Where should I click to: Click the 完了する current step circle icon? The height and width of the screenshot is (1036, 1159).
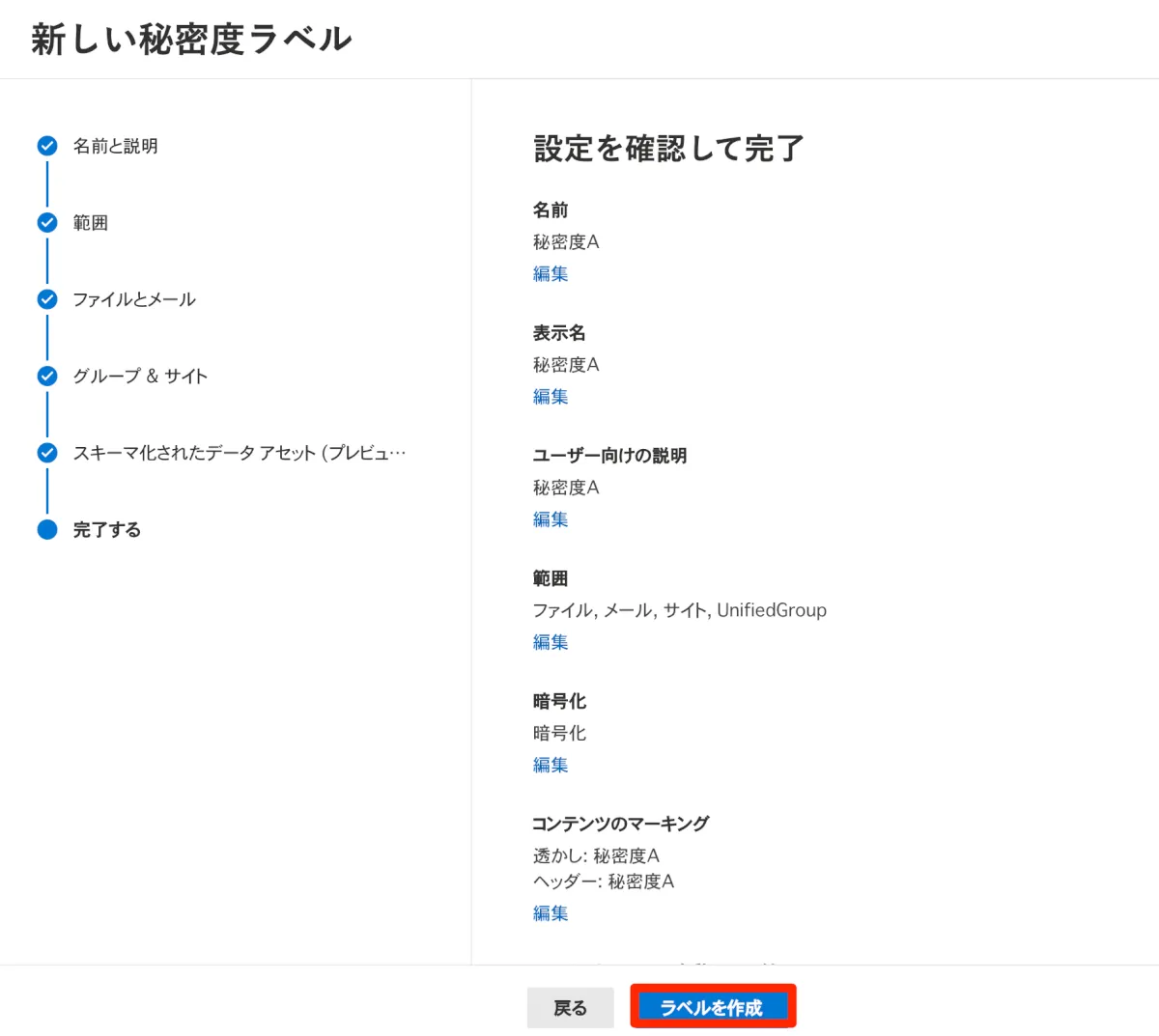[x=47, y=529]
